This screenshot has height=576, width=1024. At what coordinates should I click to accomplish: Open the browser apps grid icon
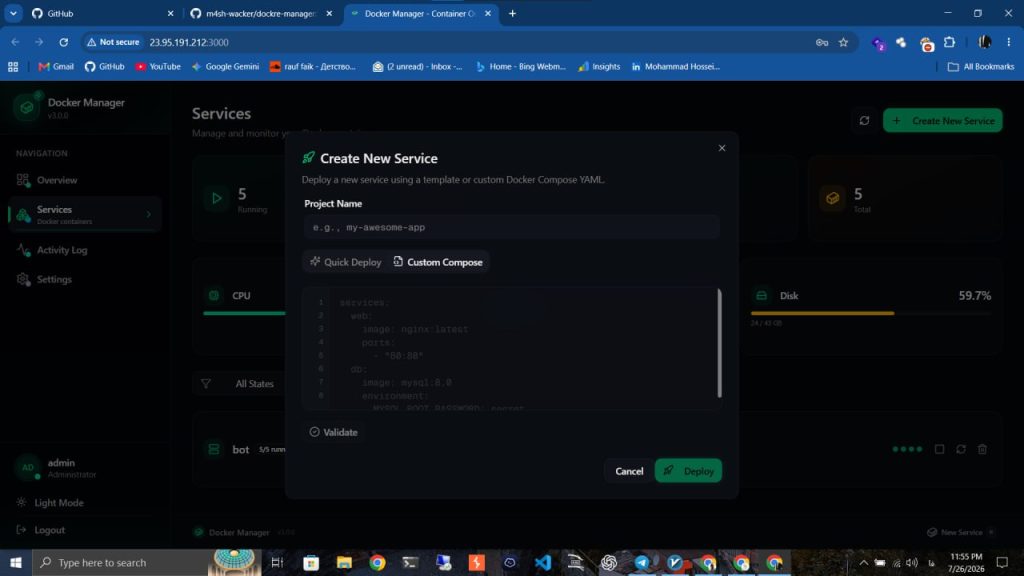[13, 67]
